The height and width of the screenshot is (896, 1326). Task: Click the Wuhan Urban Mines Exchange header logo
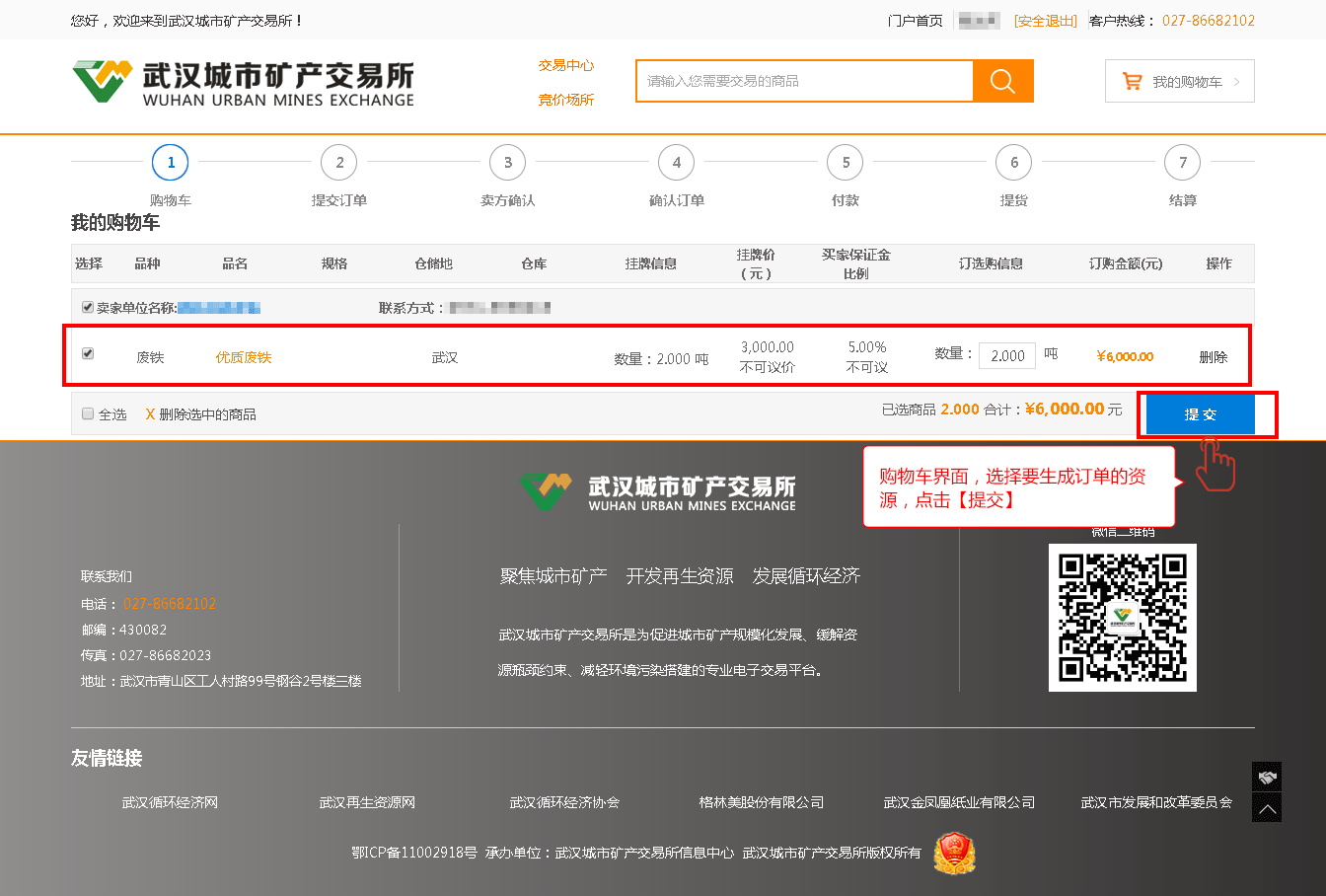pos(243,83)
